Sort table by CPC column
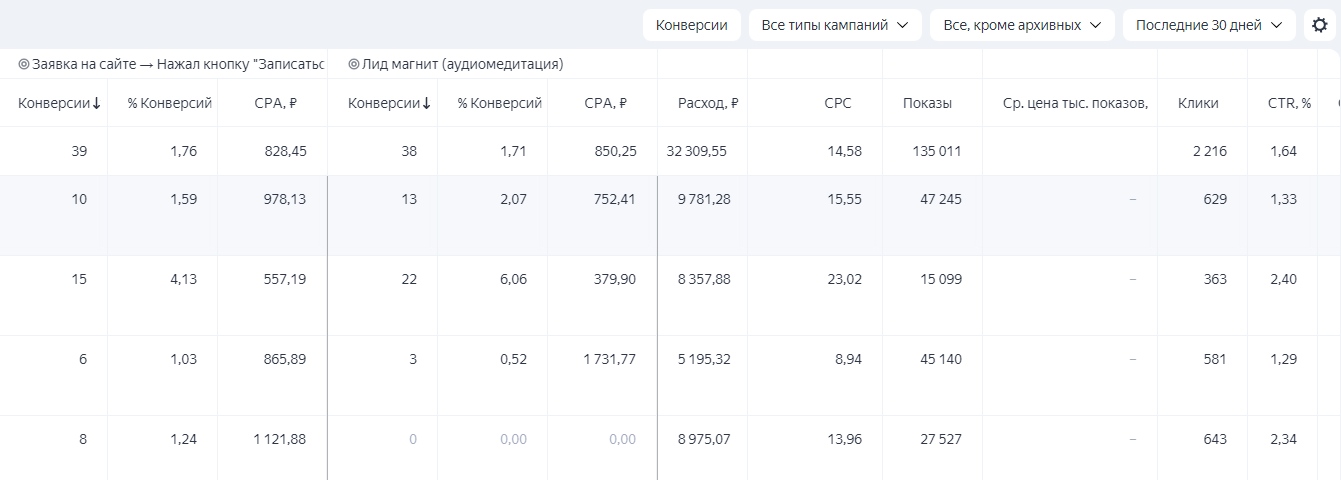The image size is (1341, 480). click(x=838, y=103)
